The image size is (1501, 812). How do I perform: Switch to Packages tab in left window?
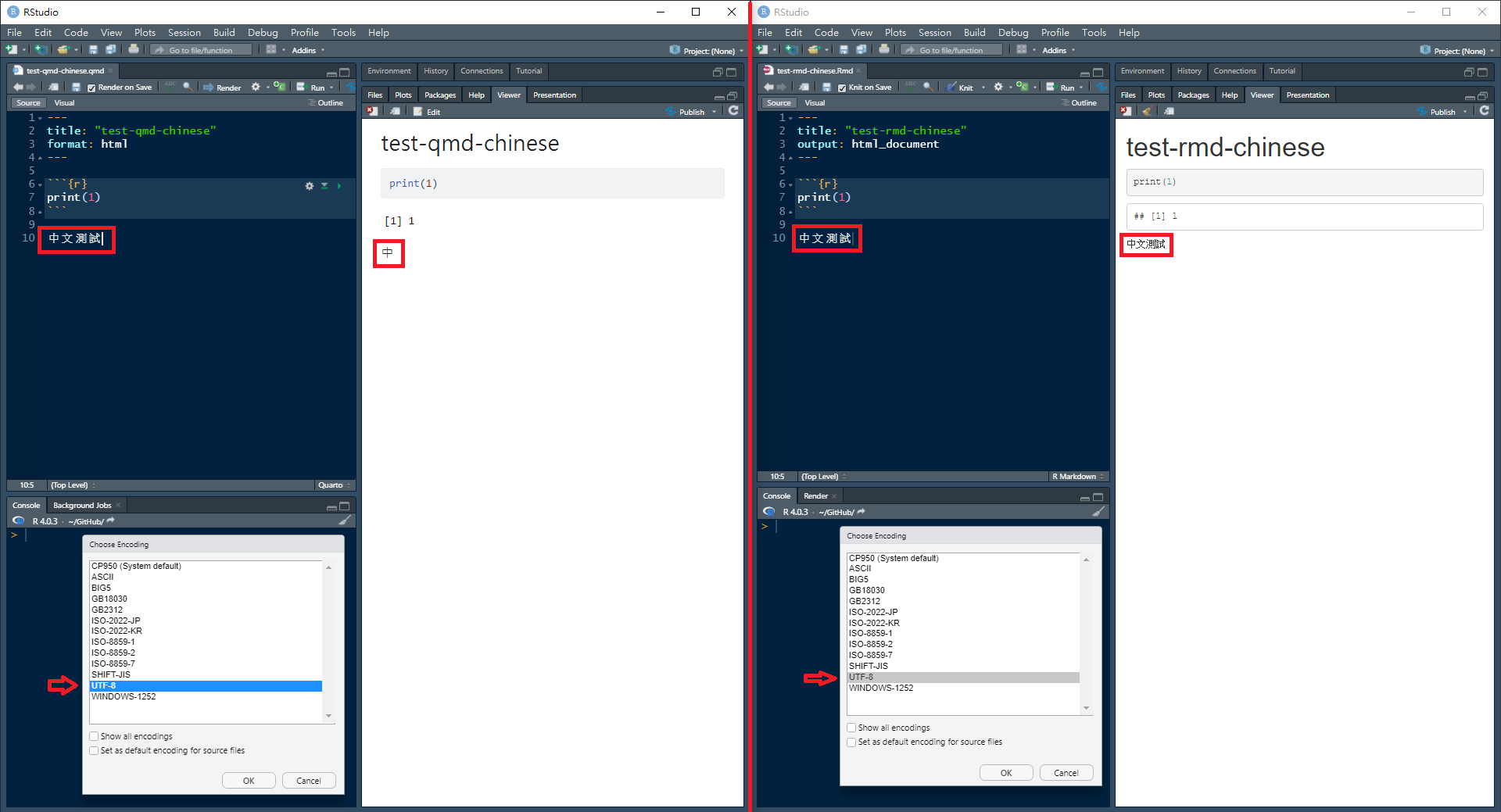click(440, 95)
